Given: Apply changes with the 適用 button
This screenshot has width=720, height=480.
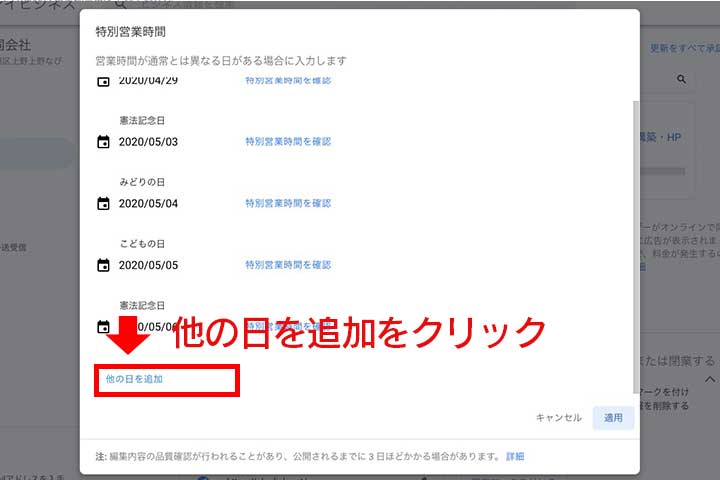Looking at the screenshot, I should coord(613,418).
